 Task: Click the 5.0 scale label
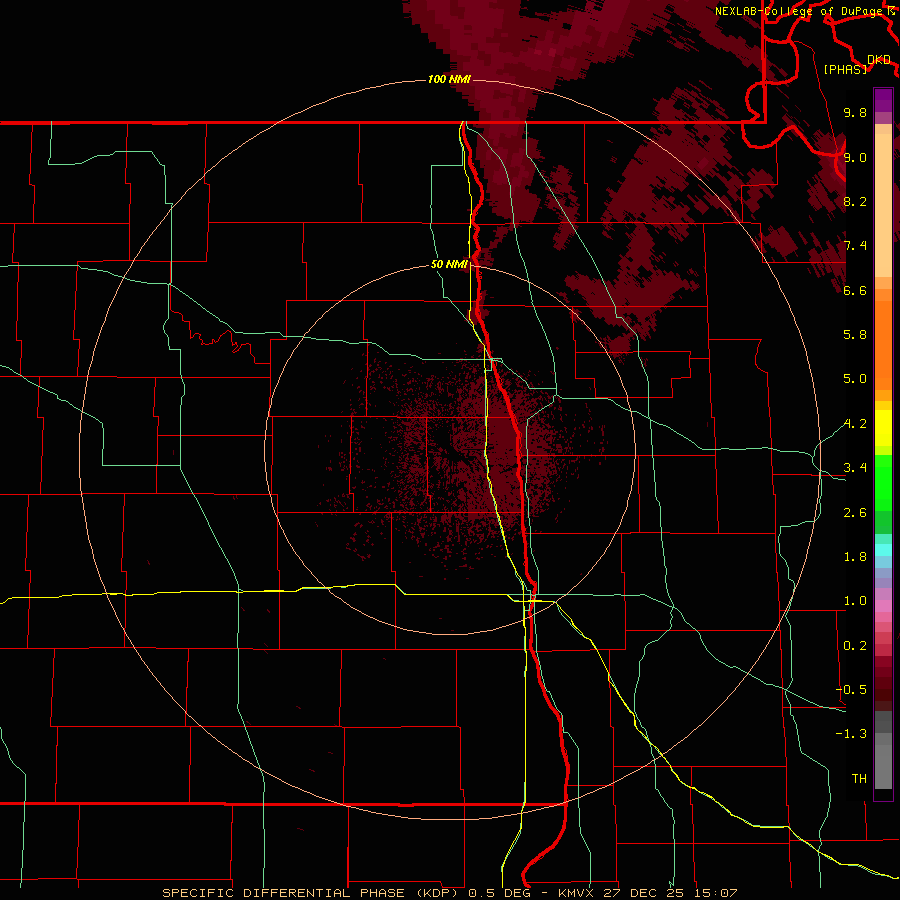pos(855,379)
